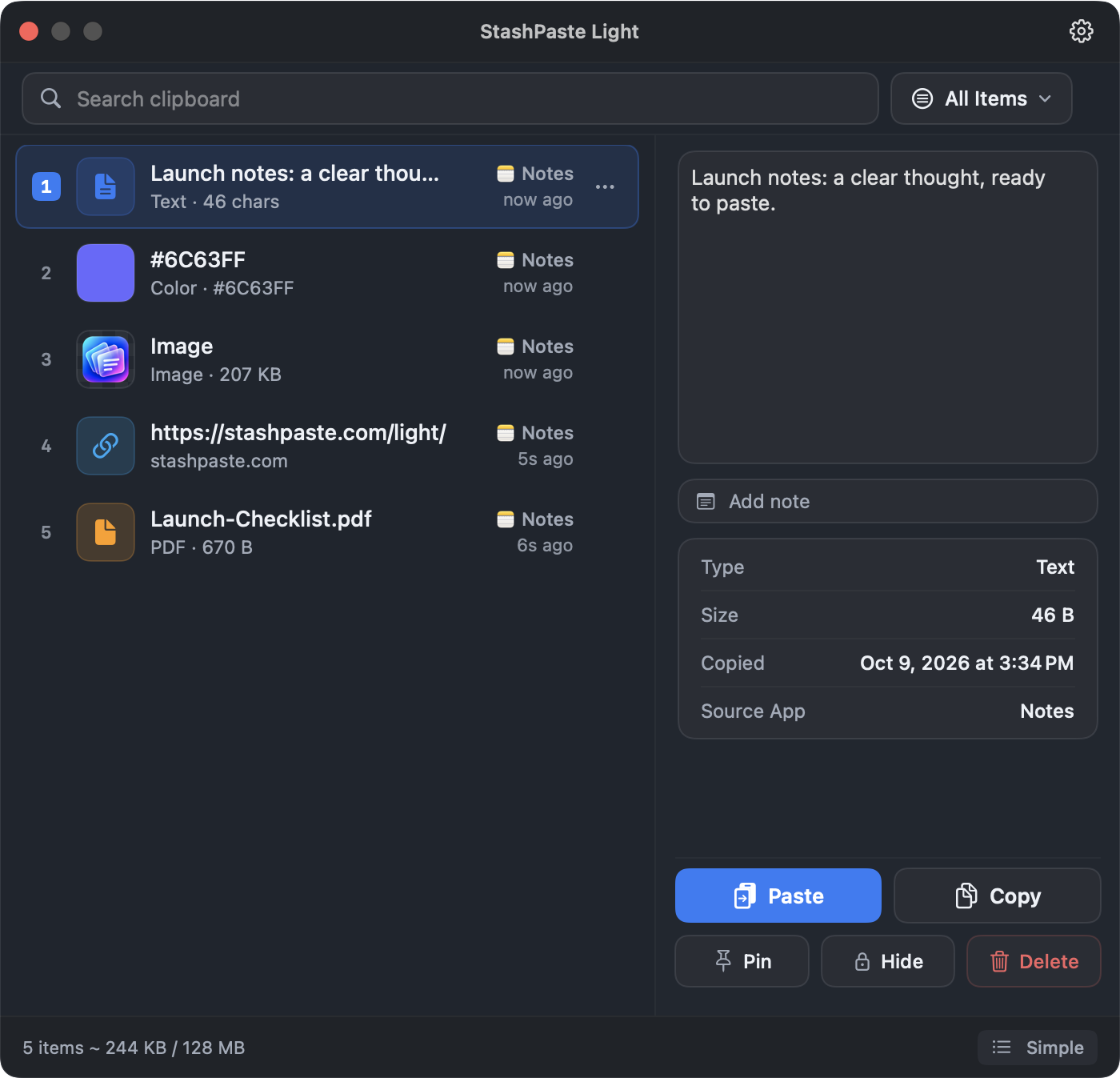Select the https://stashpaste.com/light/ item

pos(327,446)
